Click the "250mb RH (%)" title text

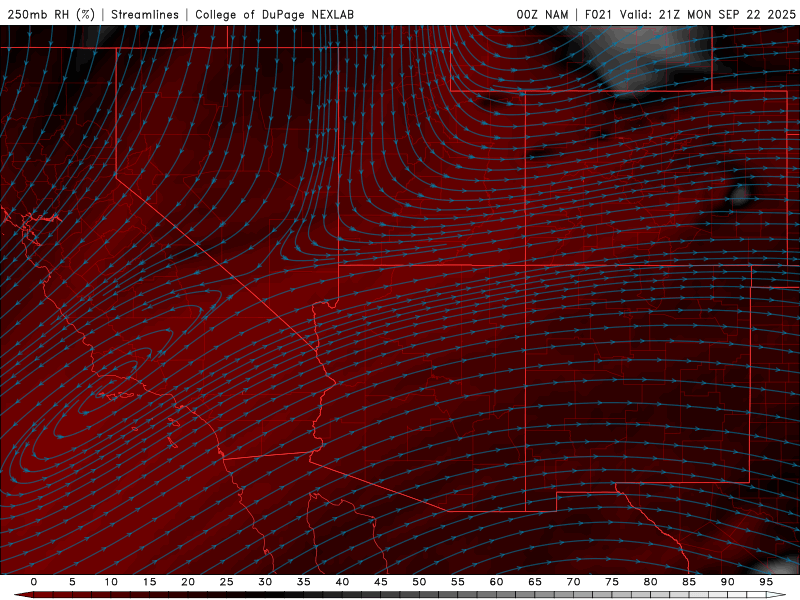coord(51,14)
